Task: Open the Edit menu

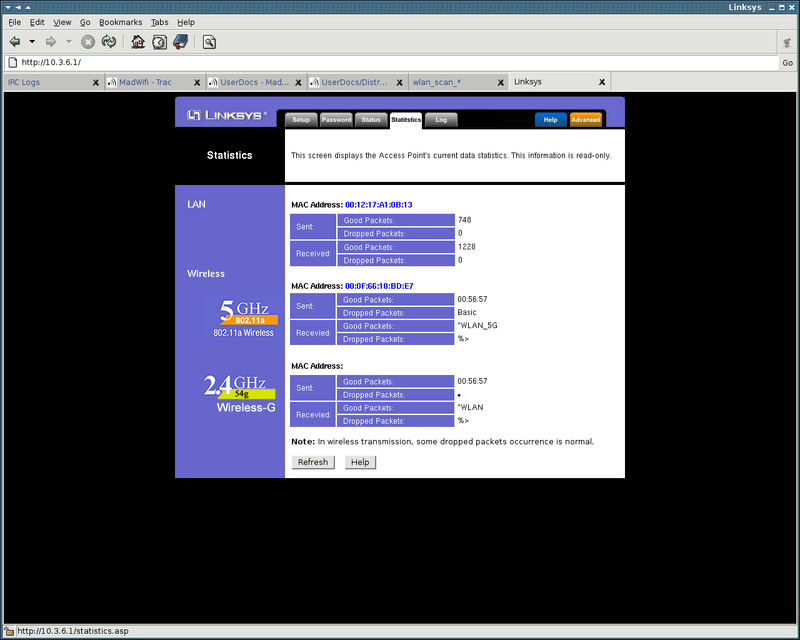Action: 37,22
